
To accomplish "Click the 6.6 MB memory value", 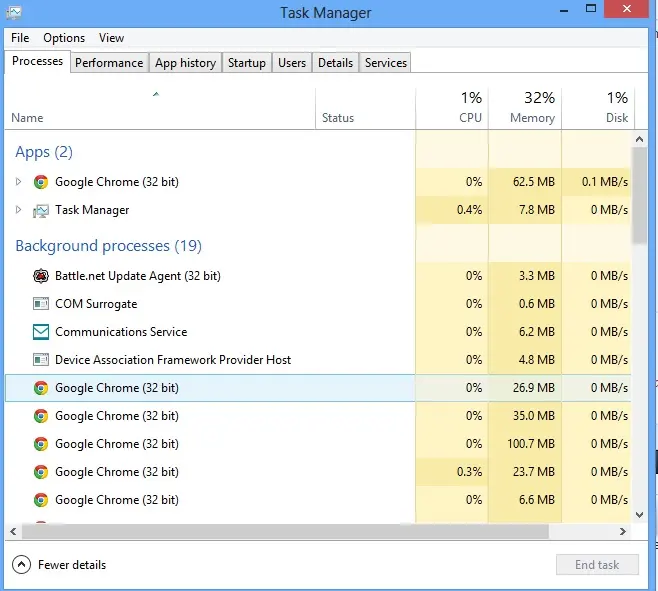I will click(x=537, y=499).
